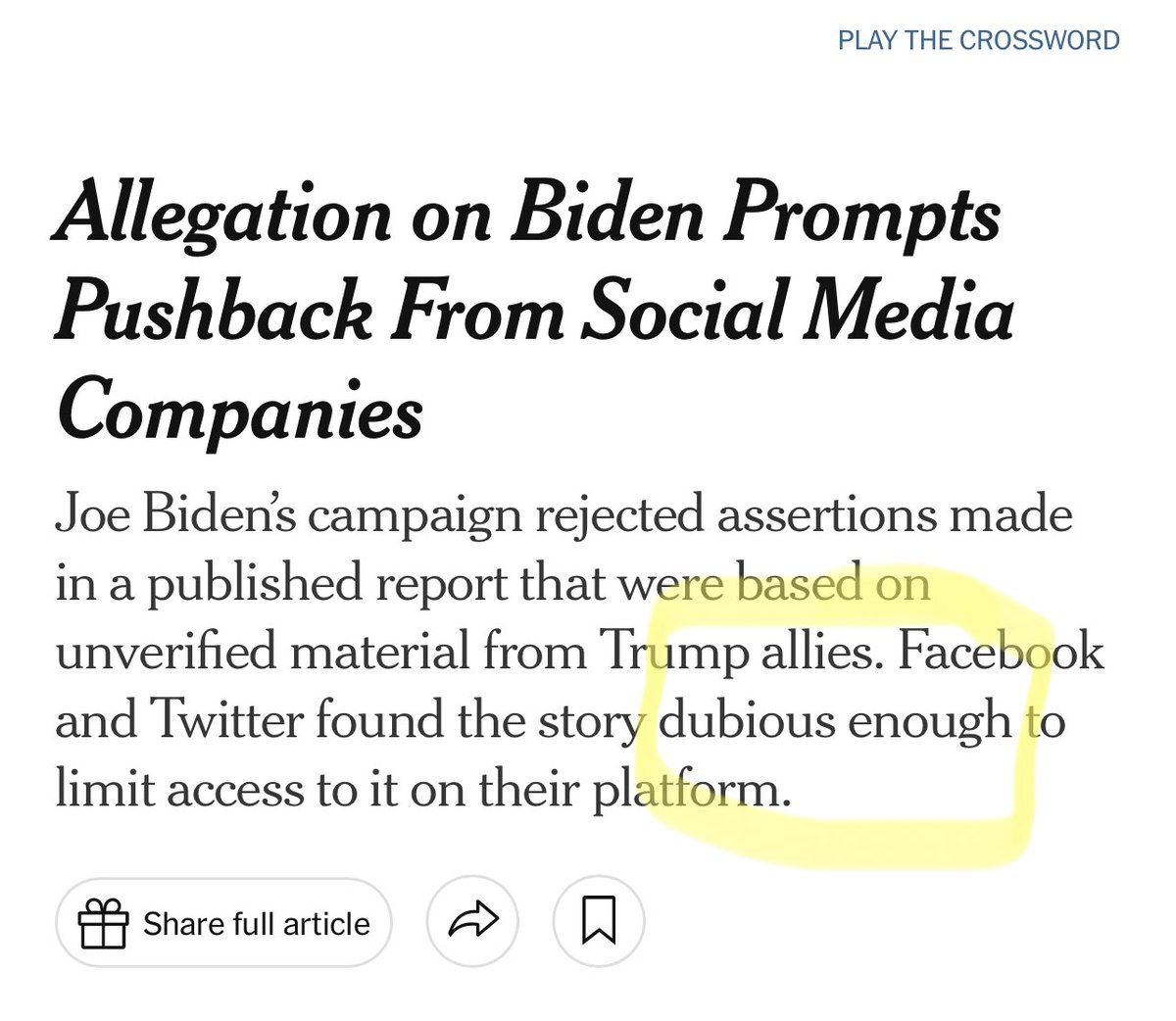Image resolution: width=1176 pixels, height=1021 pixels.
Task: Click the word Facebook in the summary
Action: [1001, 653]
